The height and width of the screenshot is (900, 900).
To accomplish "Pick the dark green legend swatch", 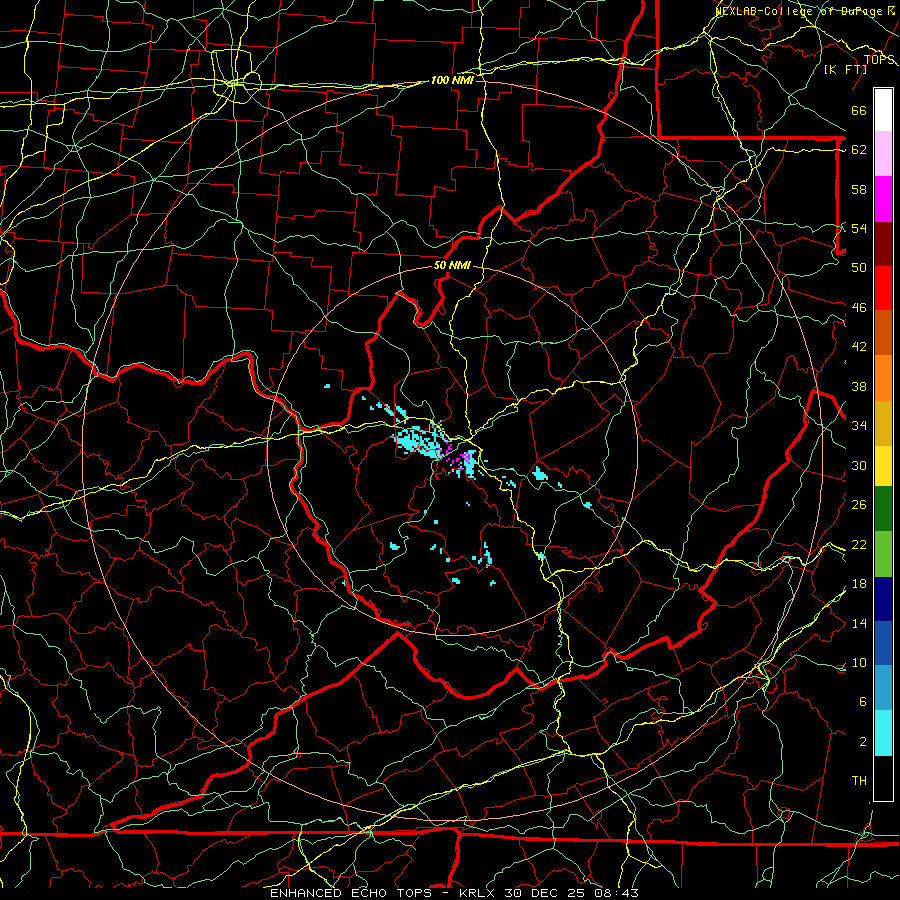I will pyautogui.click(x=883, y=509).
